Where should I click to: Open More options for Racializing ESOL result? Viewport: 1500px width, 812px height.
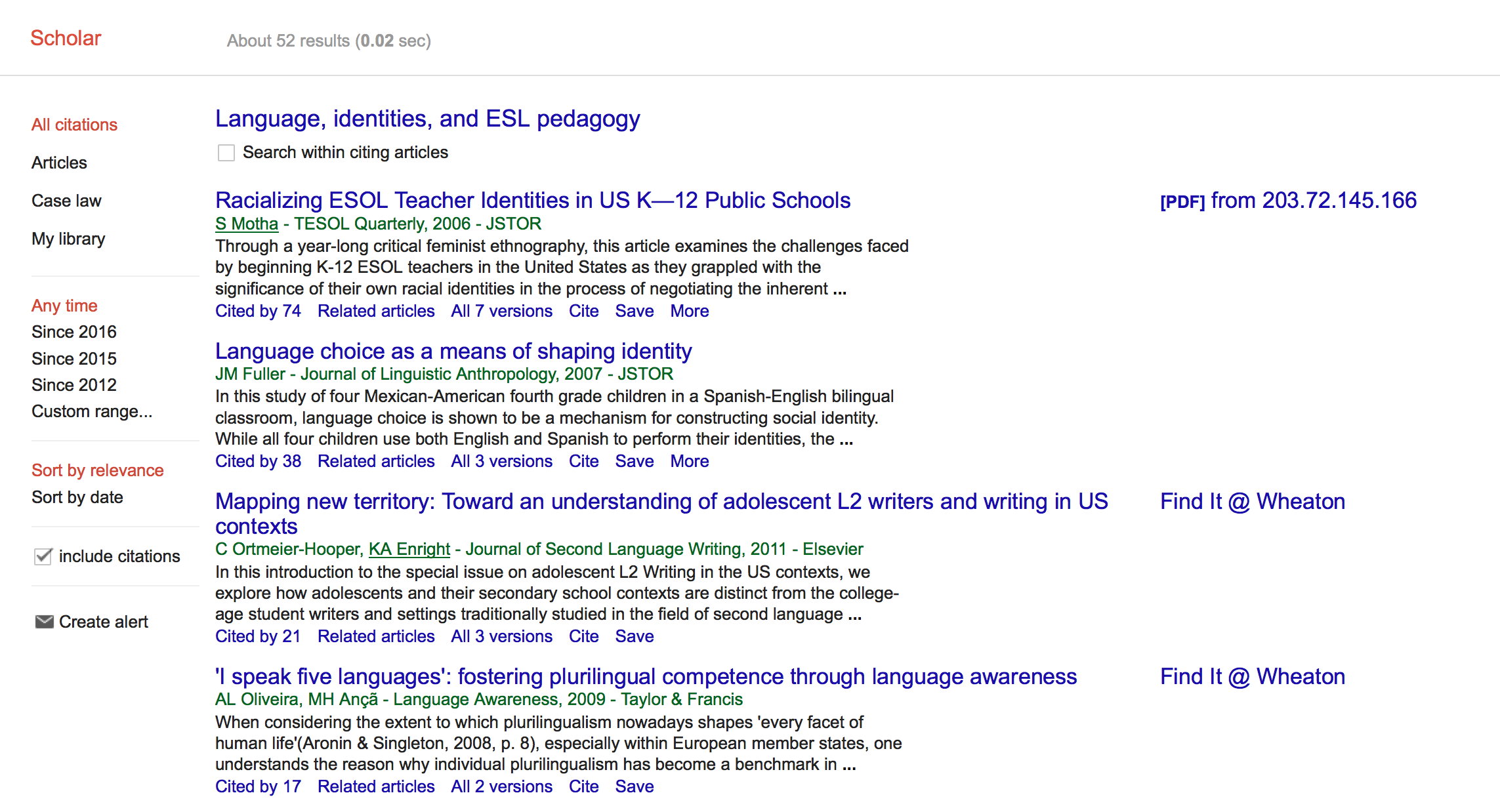click(x=689, y=311)
